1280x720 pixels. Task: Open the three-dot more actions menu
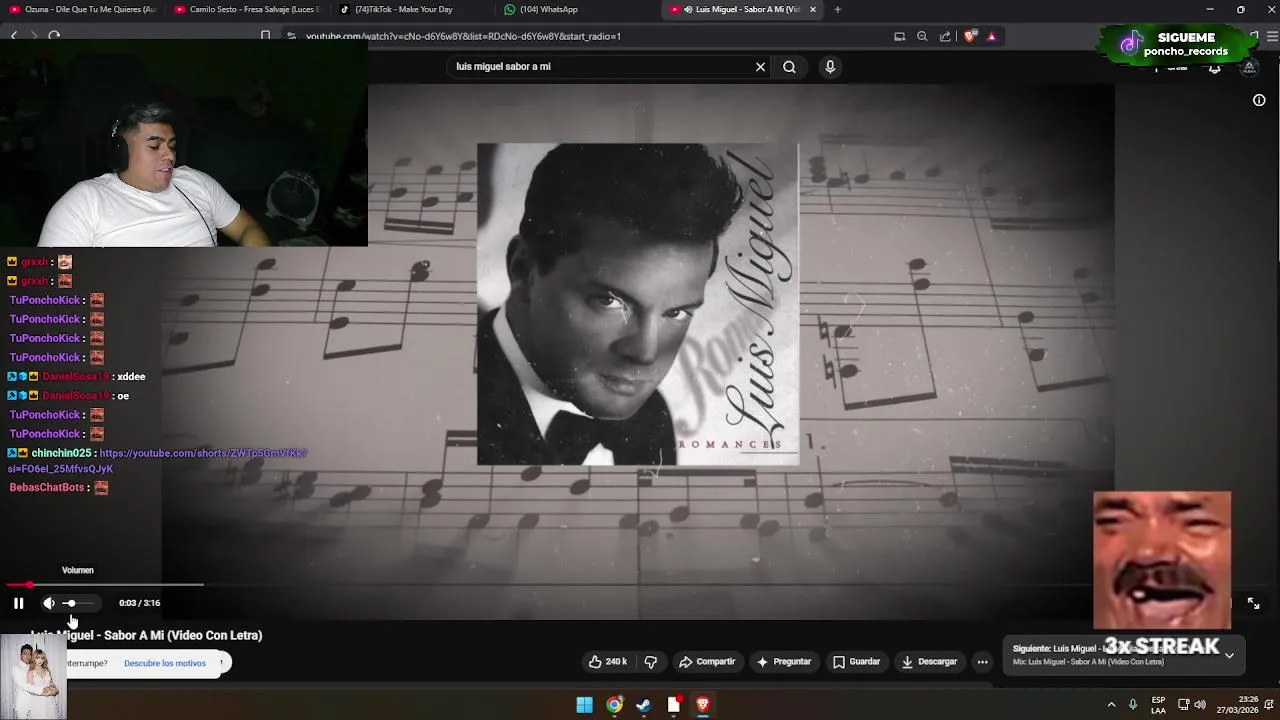(982, 662)
